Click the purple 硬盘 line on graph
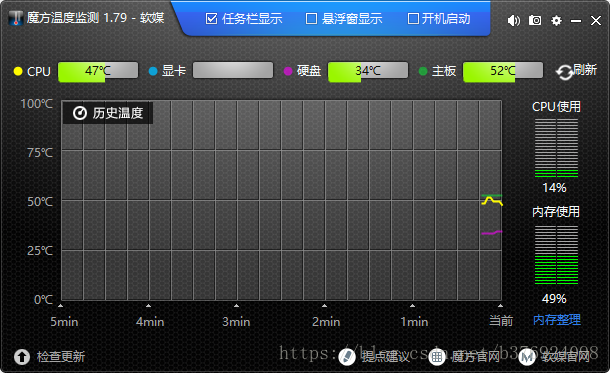 point(492,233)
